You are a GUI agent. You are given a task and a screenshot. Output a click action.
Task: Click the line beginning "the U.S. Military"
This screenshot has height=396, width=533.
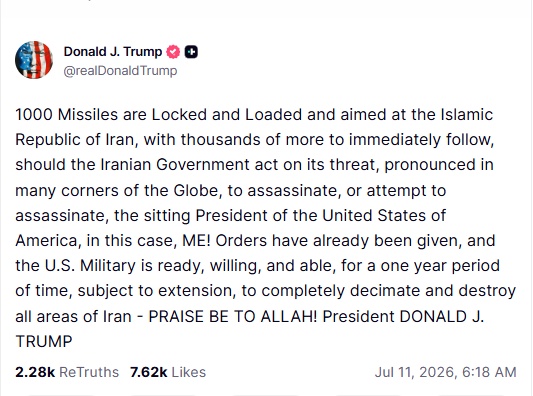(257, 266)
